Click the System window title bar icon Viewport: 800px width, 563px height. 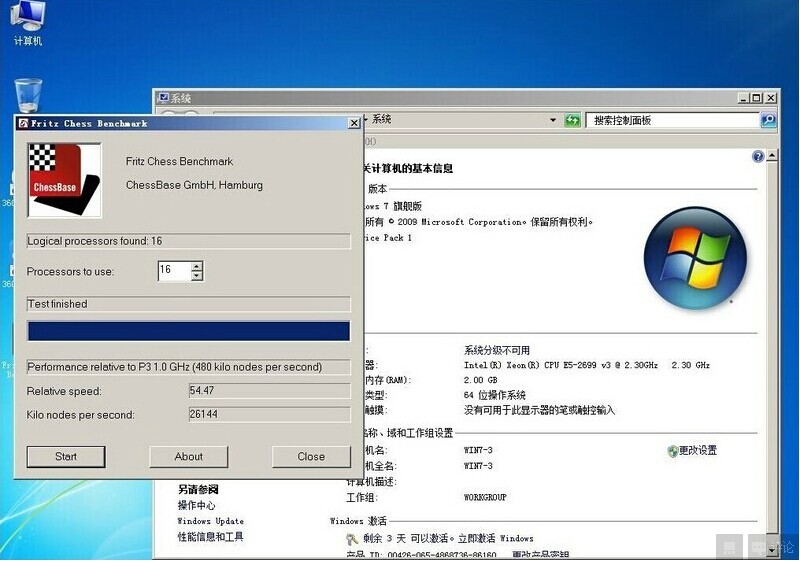(163, 97)
